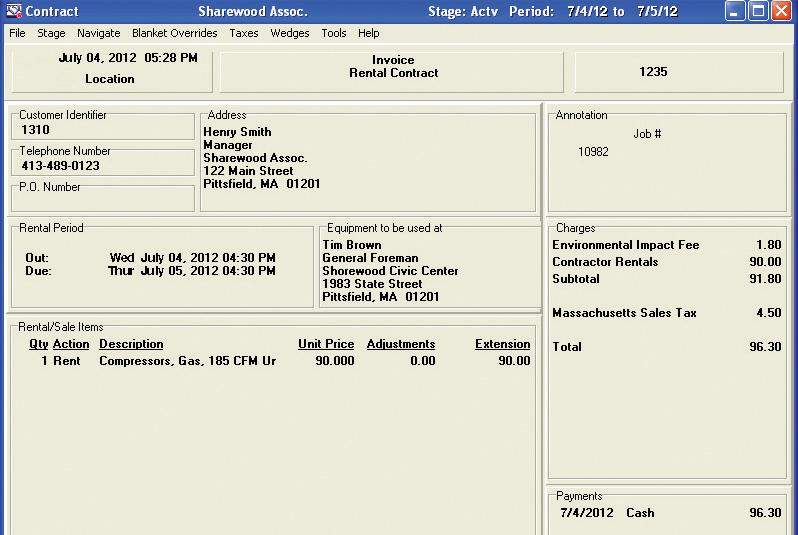This screenshot has height=535, width=798.
Task: Click the empty P.O. Number field
Action: 103,201
